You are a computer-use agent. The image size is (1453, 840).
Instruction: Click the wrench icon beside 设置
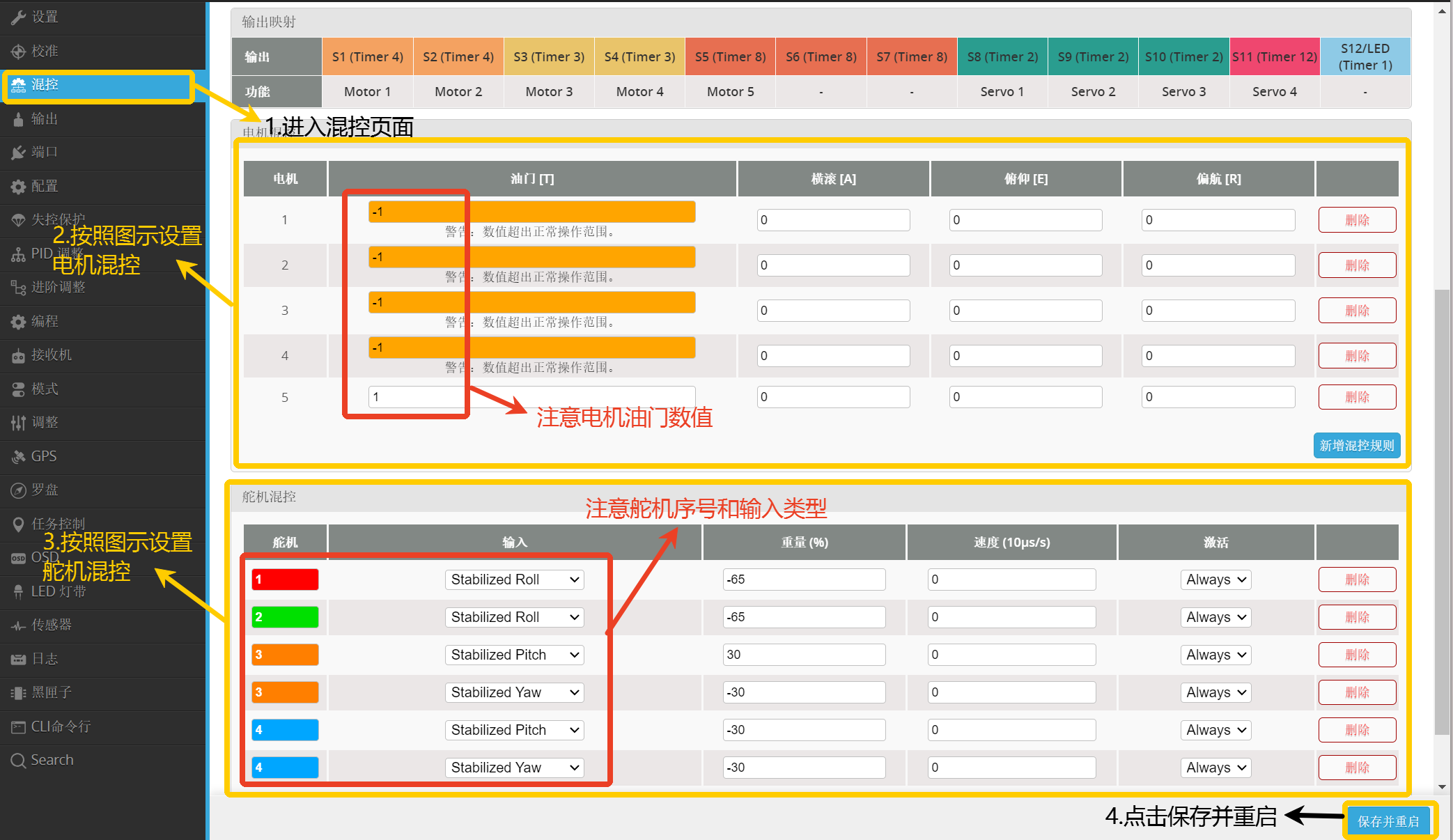point(18,17)
